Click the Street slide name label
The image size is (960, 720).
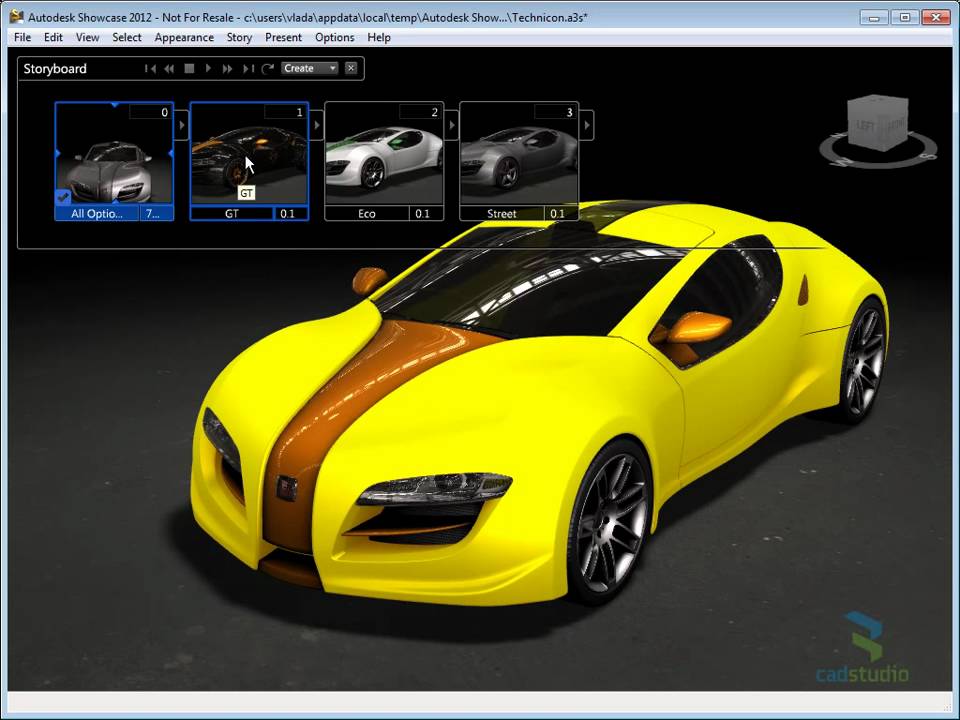point(502,214)
